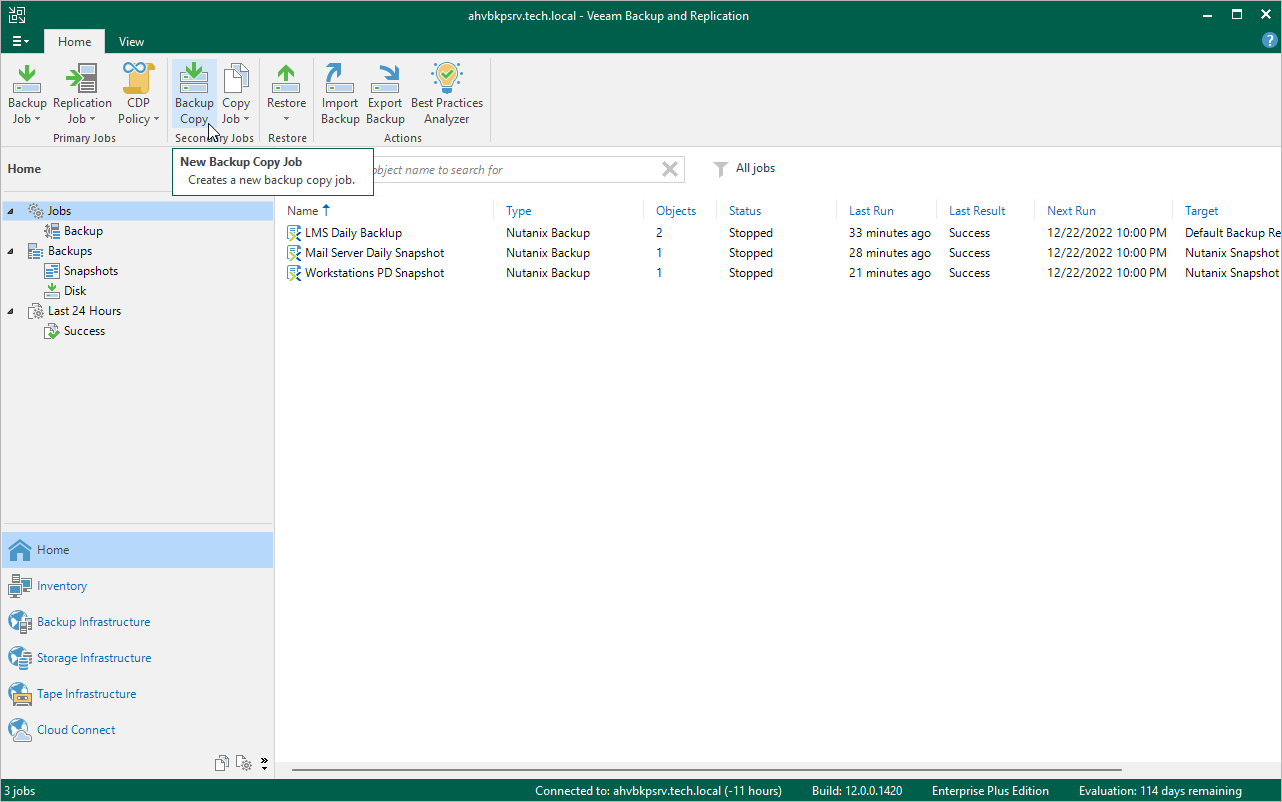
Task: Select the Mail Server Daily Snapshot job name
Action: click(x=374, y=253)
